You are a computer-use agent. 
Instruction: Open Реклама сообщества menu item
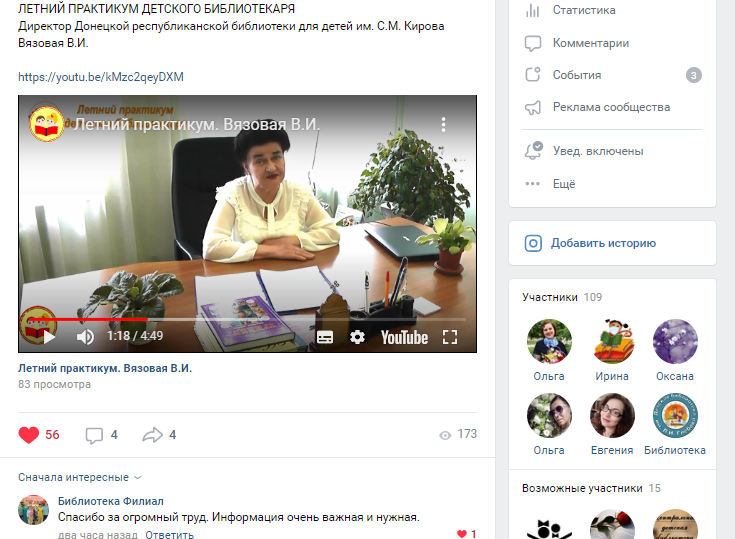tap(612, 107)
